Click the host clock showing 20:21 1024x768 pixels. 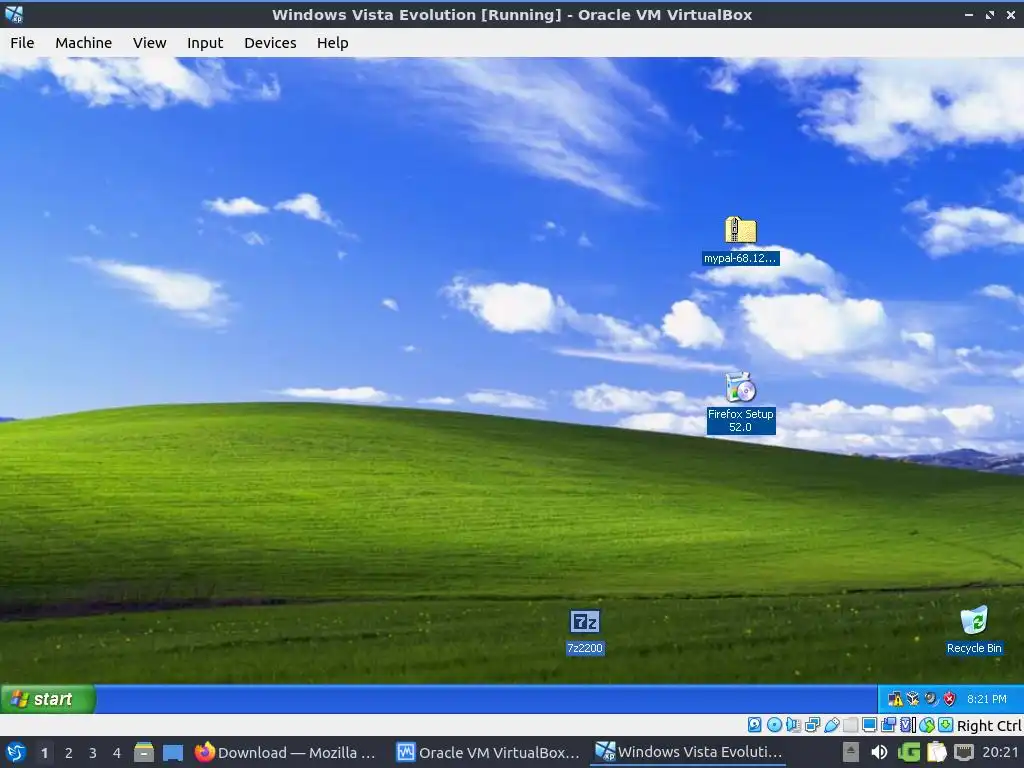pyautogui.click(x=1000, y=752)
